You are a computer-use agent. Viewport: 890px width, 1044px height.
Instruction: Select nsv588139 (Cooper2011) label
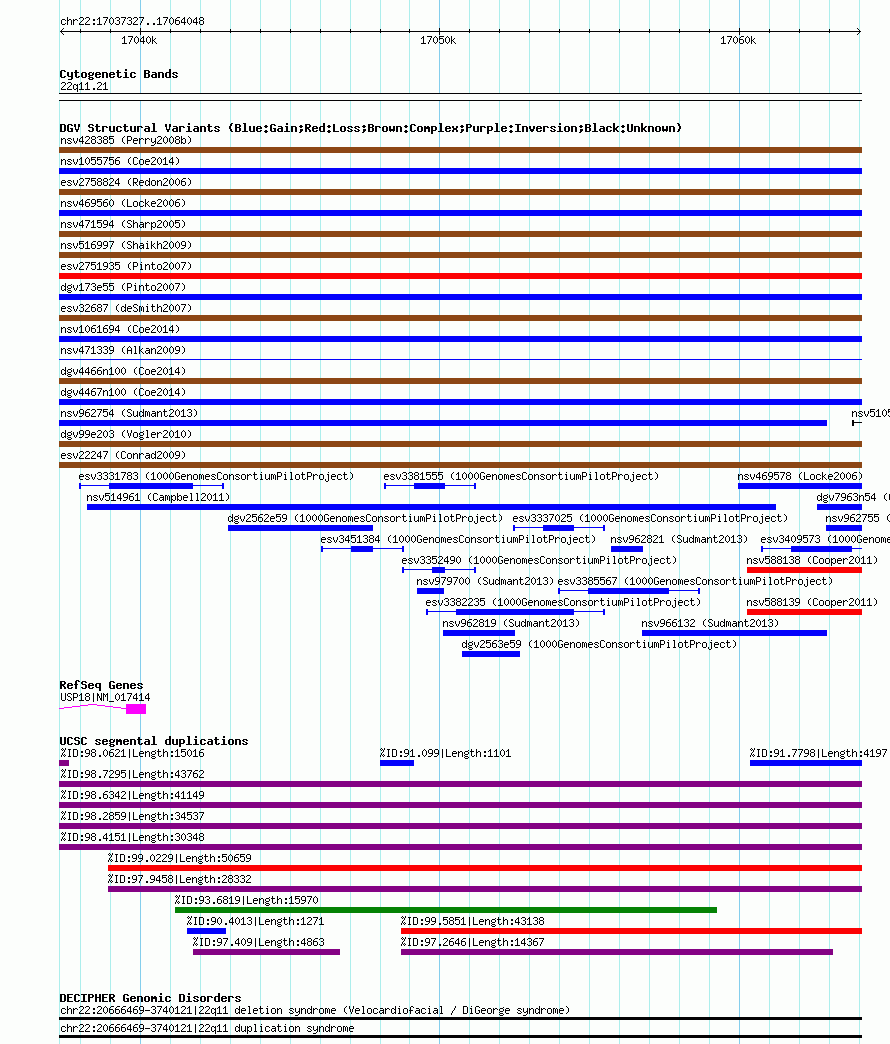[x=812, y=603]
